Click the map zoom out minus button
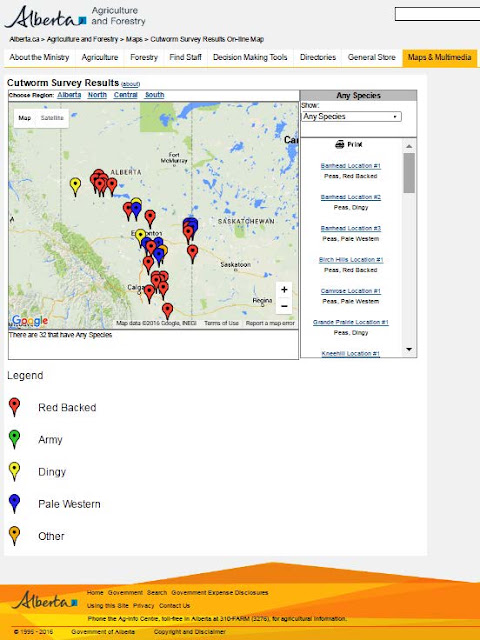 point(284,306)
